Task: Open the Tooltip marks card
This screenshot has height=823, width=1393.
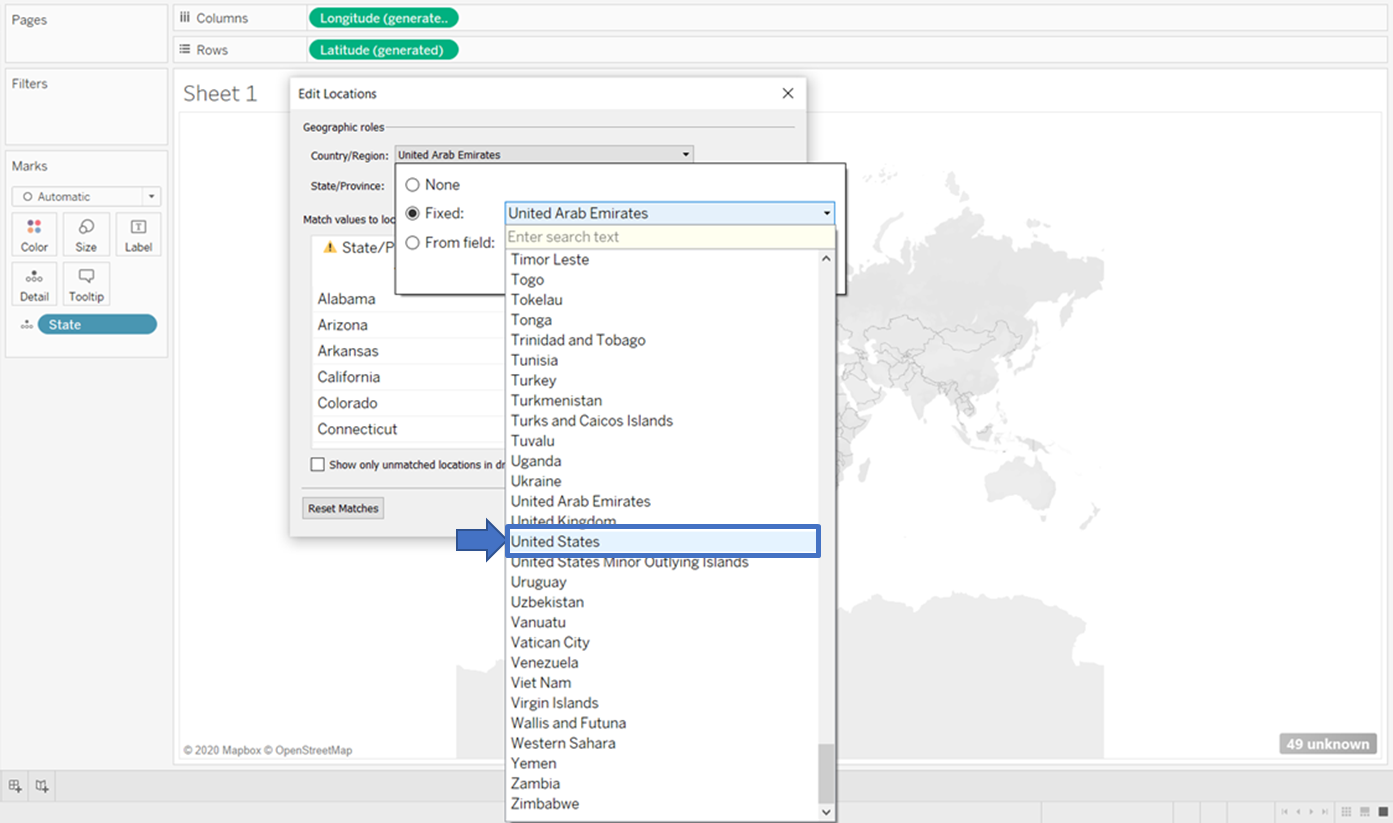Action: [x=87, y=284]
